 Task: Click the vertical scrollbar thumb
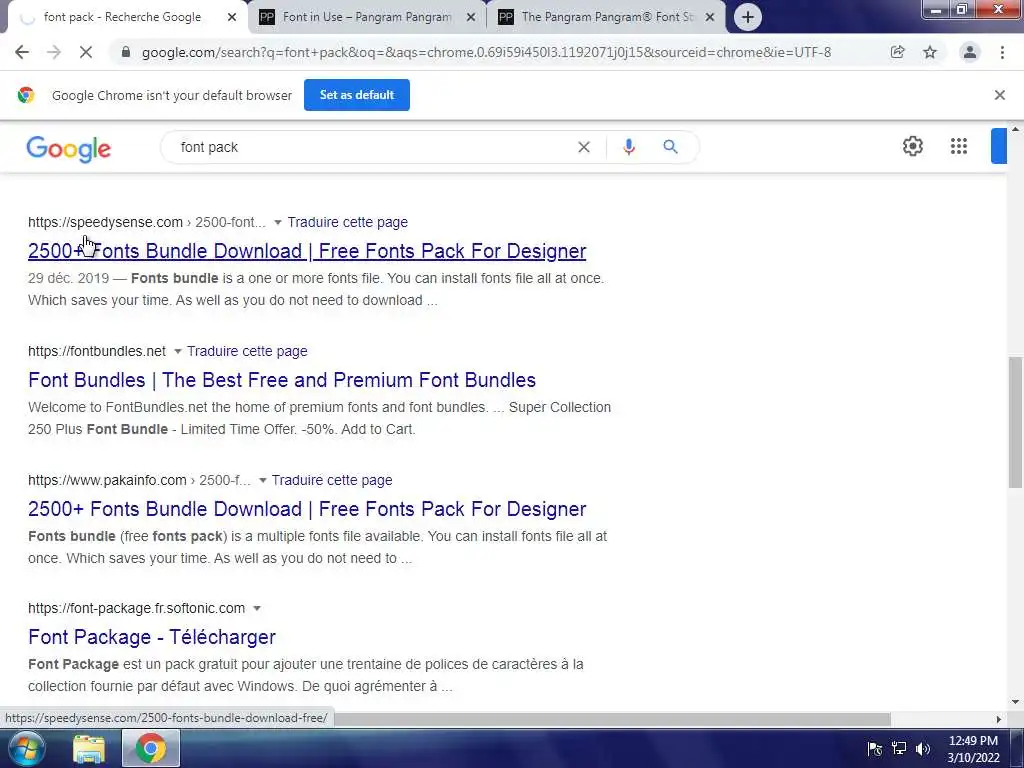click(1015, 422)
